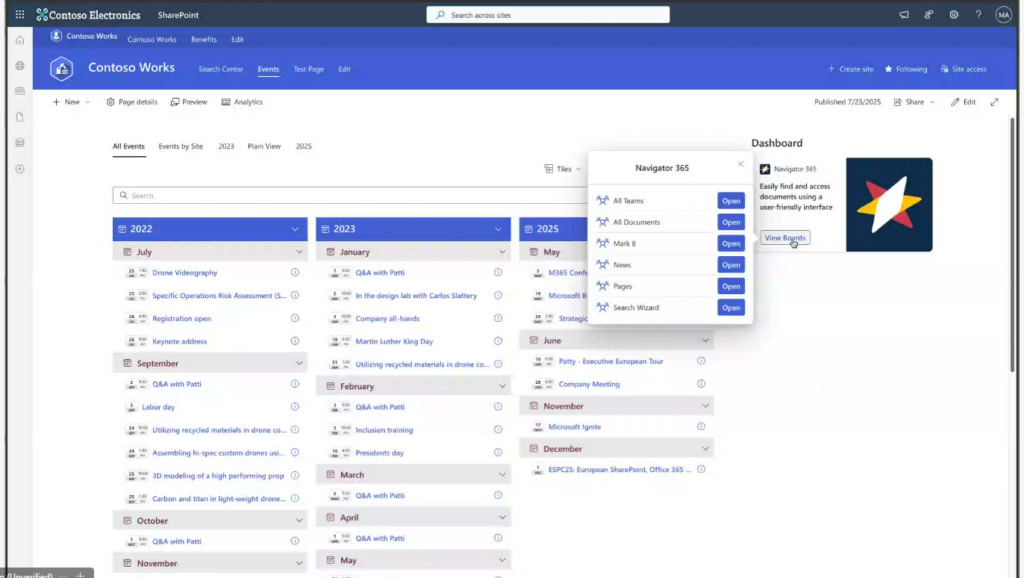Screen dimensions: 1024x578
Task: Open Patty - Executive European Tour event
Action: tap(611, 361)
